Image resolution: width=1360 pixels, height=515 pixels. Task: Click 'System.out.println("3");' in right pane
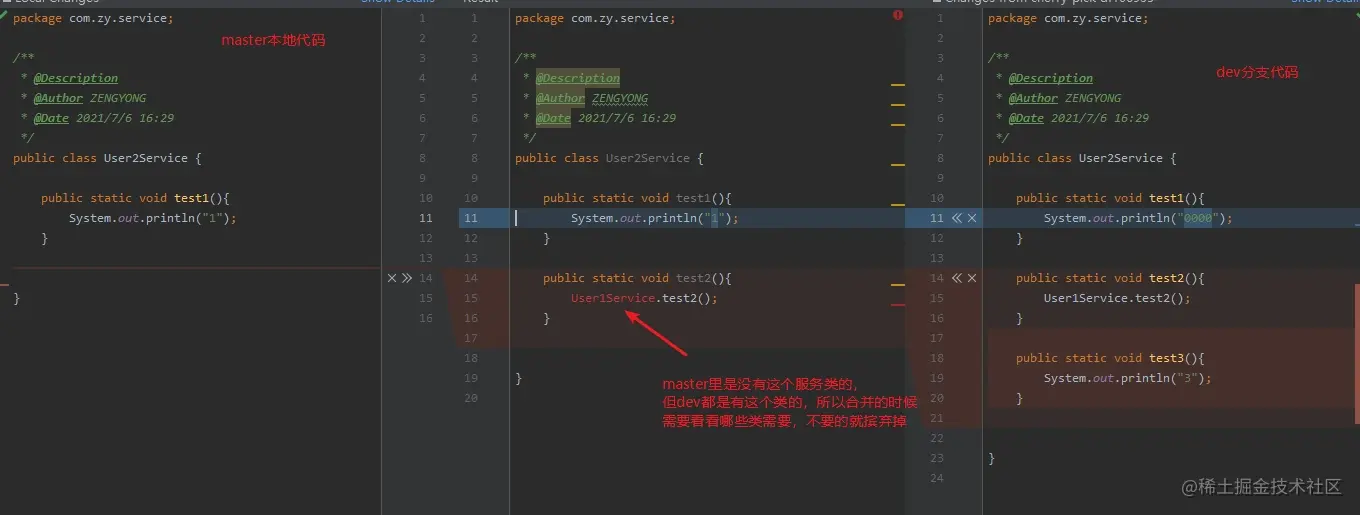tap(1127, 378)
